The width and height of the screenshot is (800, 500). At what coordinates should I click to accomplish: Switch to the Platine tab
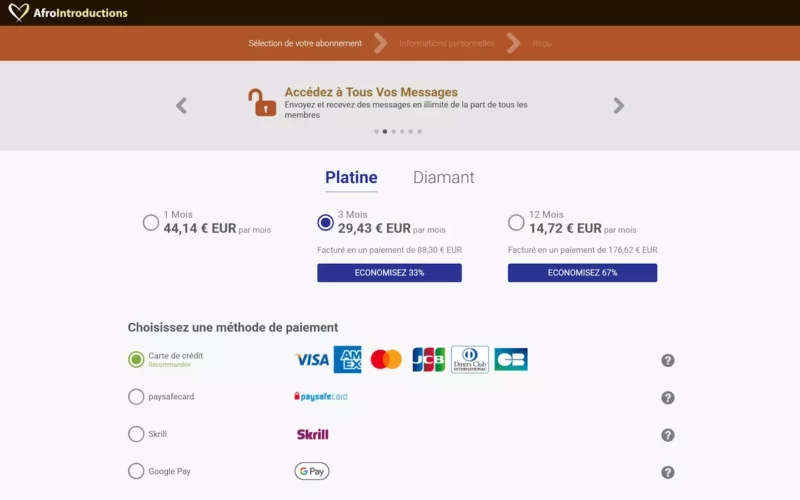click(x=351, y=178)
